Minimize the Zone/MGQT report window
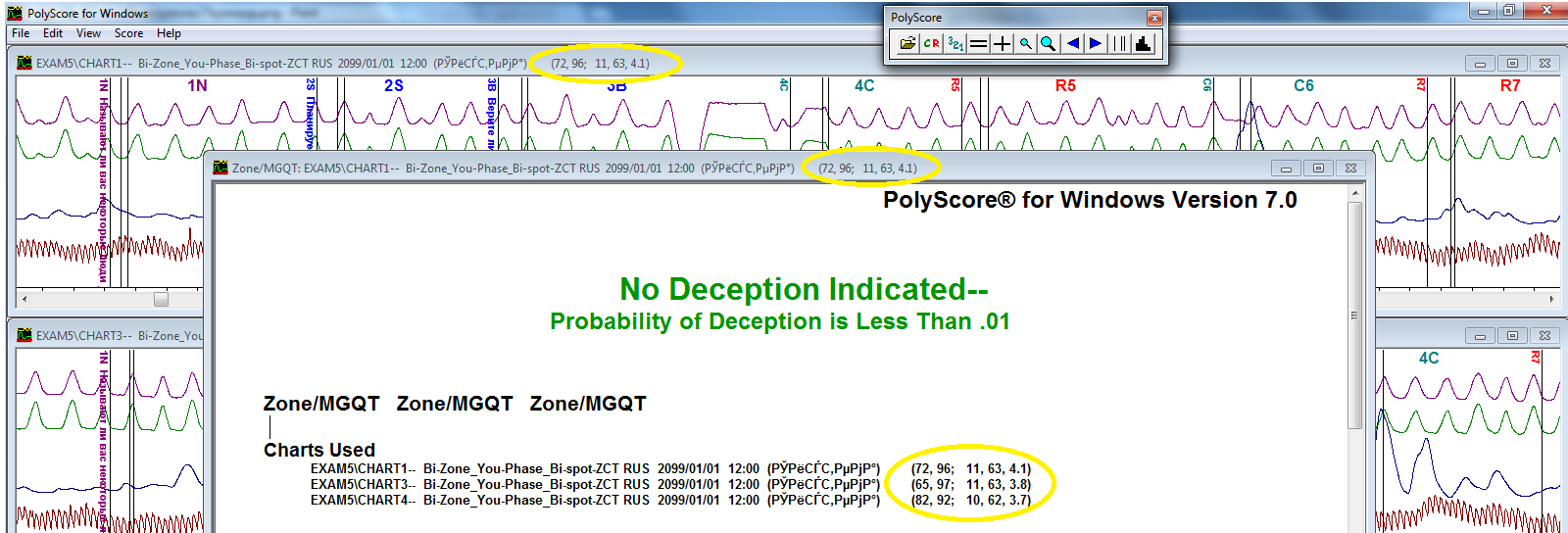The height and width of the screenshot is (533, 1568). click(x=1286, y=169)
